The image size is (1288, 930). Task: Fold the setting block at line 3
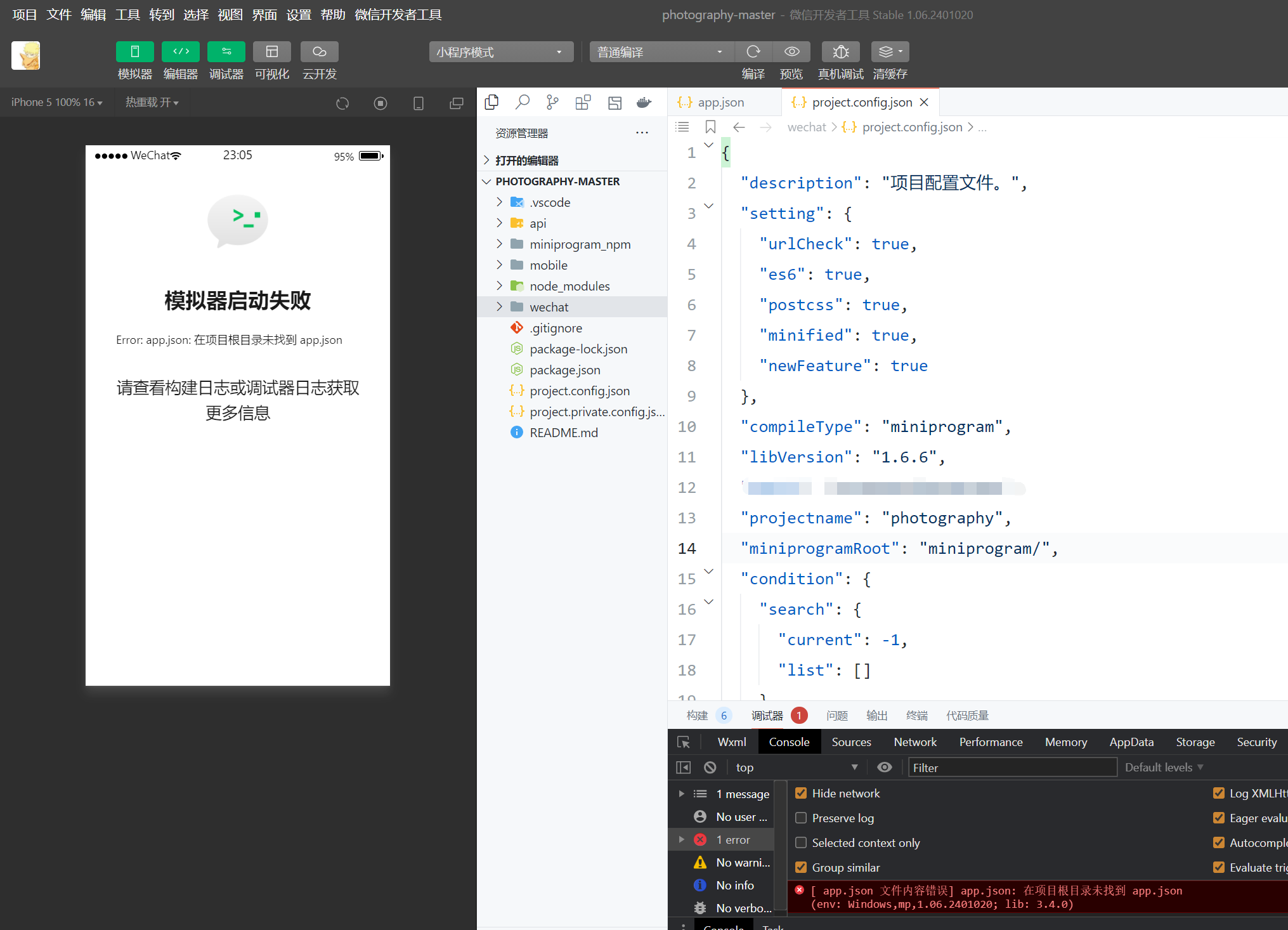click(709, 206)
